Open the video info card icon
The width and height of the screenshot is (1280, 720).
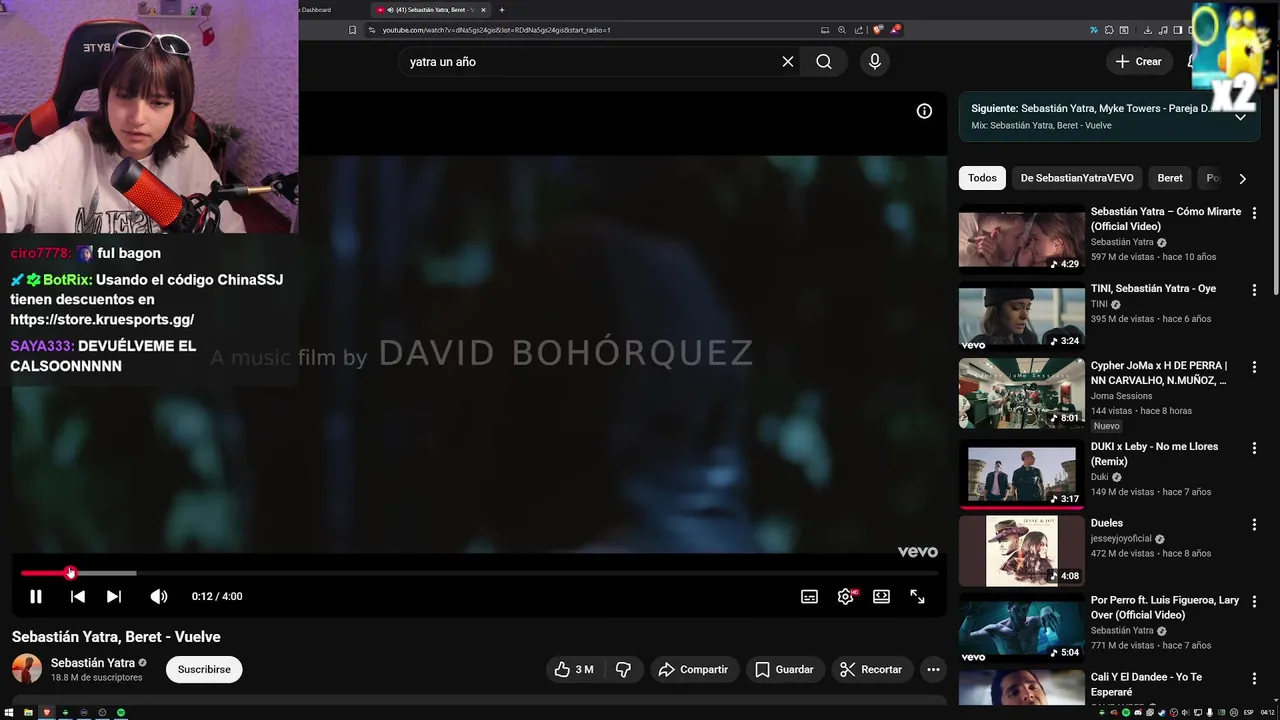(924, 111)
